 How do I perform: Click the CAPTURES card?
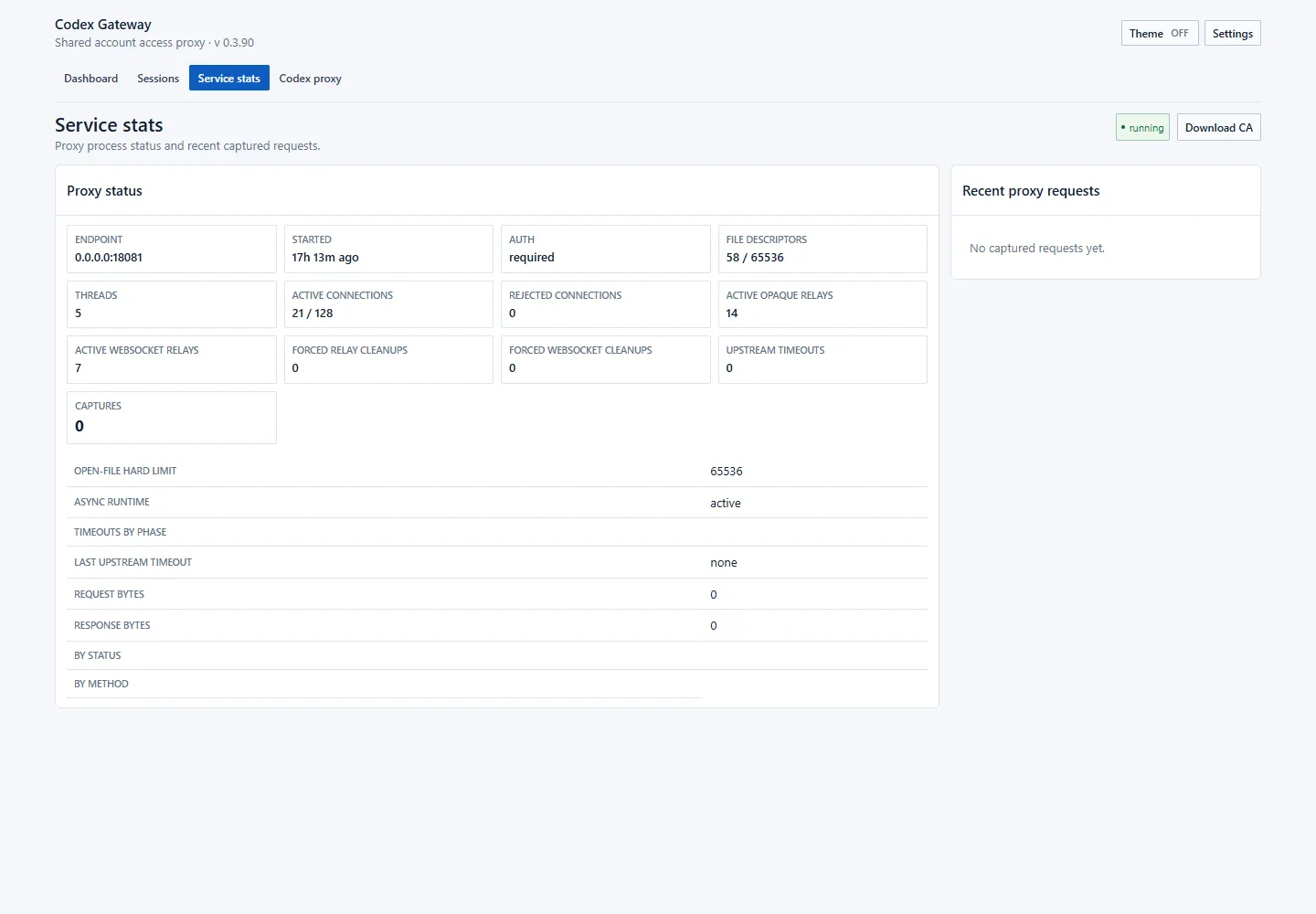[172, 418]
